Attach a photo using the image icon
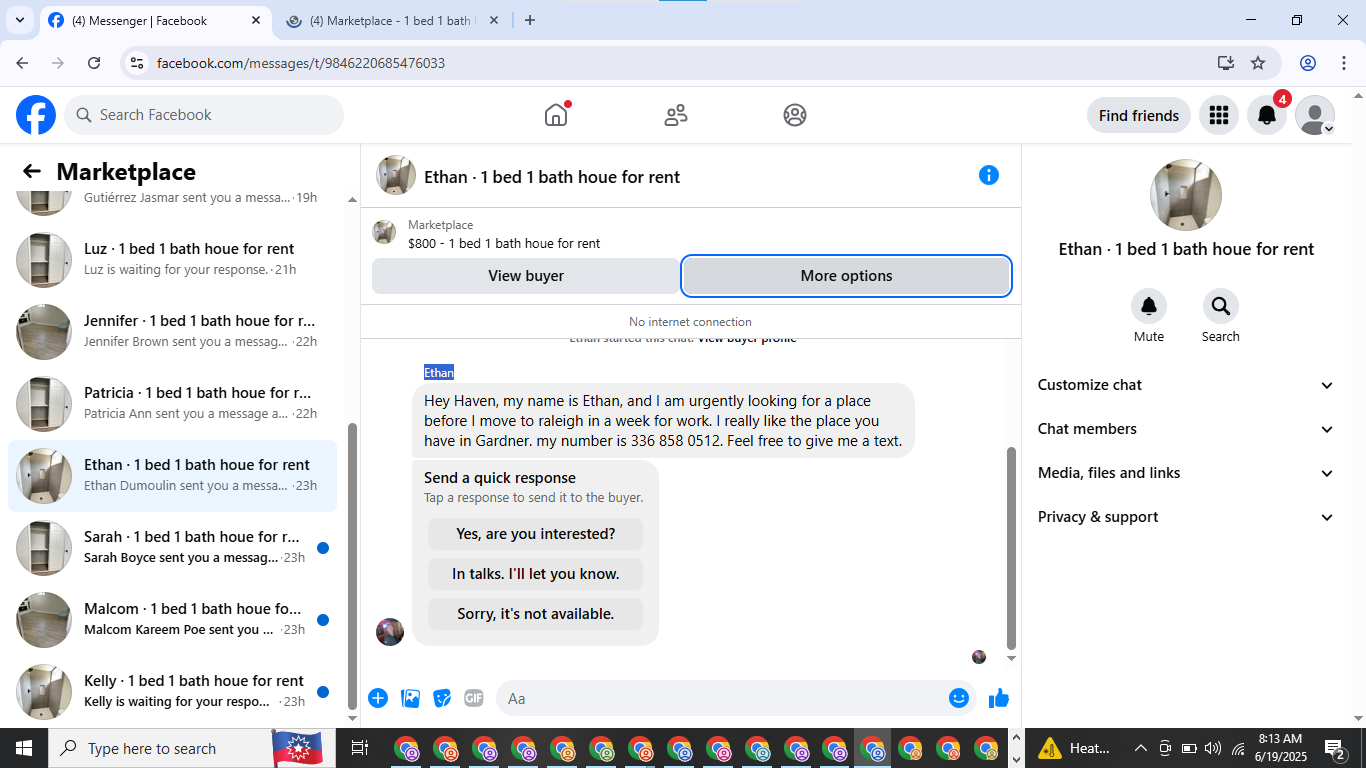This screenshot has height=768, width=1366. (x=410, y=698)
